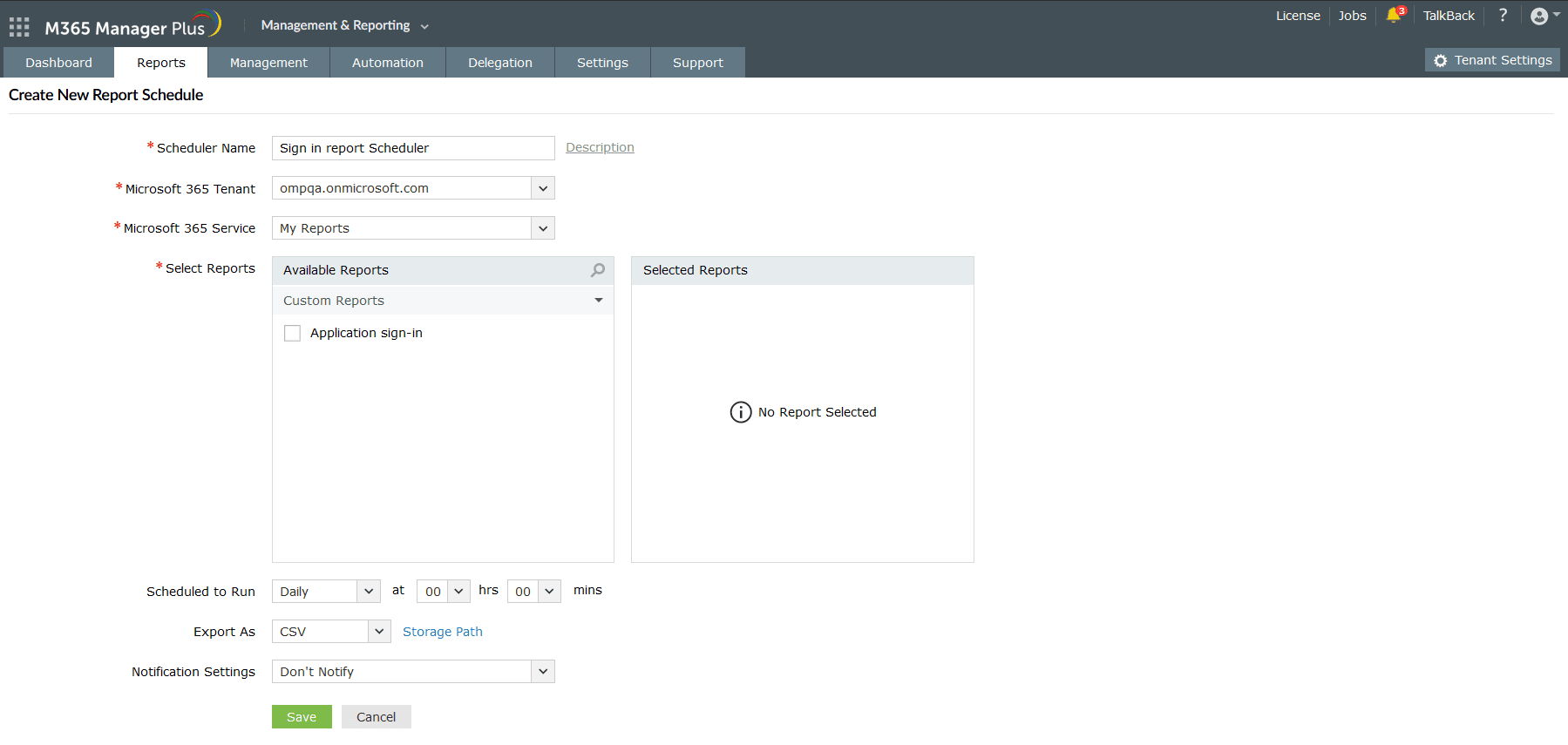Switch to the Delegation tab
The height and width of the screenshot is (745, 1568).
click(x=500, y=63)
